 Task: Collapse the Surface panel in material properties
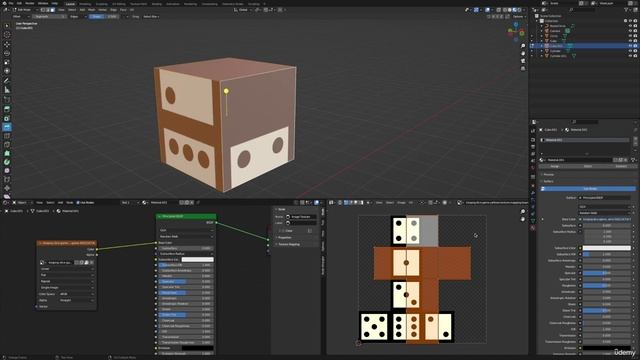548,181
